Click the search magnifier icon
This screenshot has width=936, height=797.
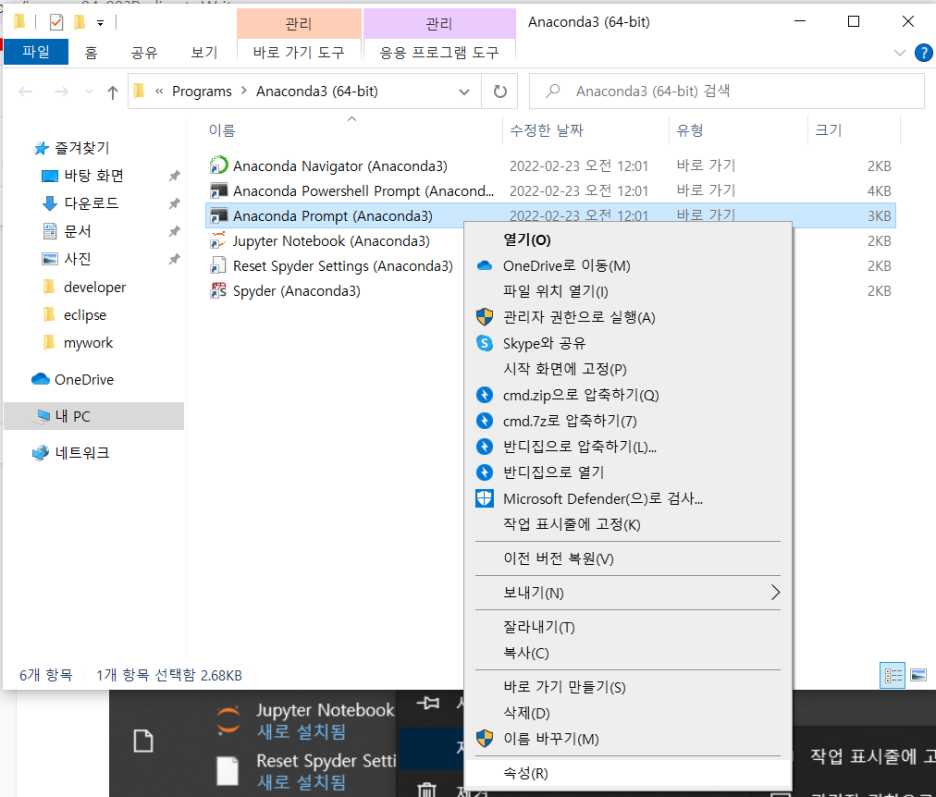click(553, 91)
